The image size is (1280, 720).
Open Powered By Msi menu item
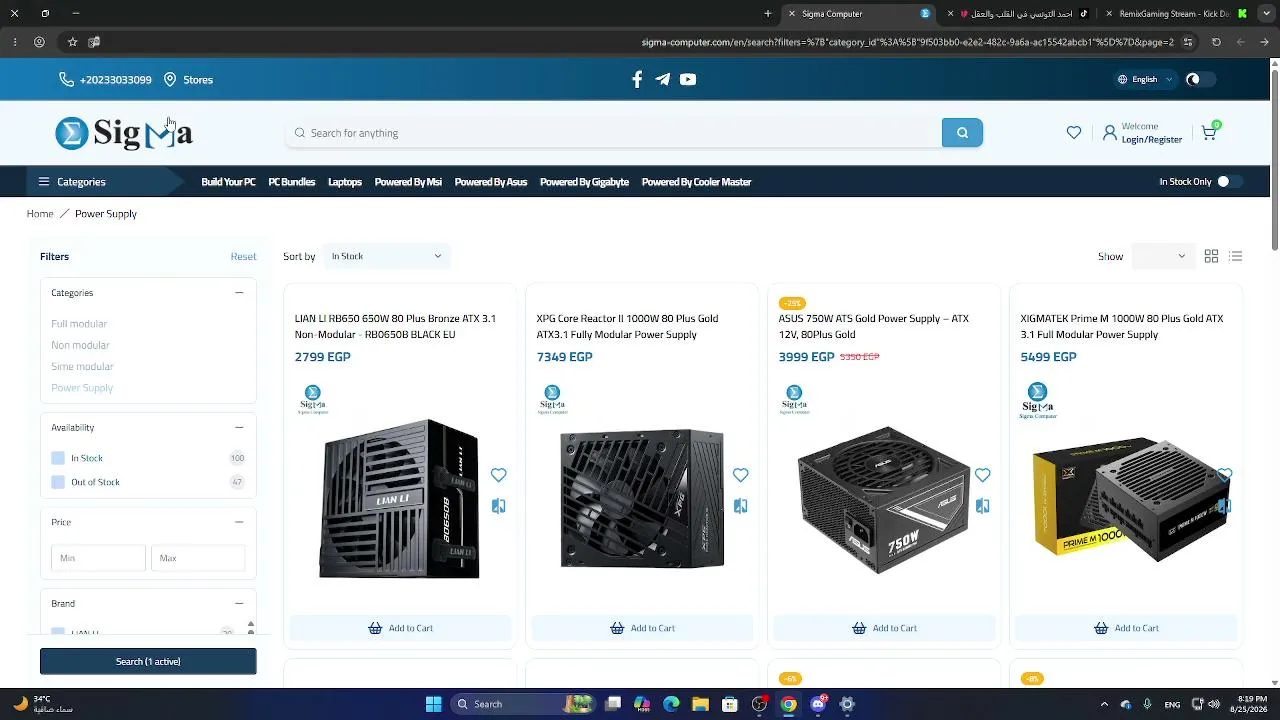click(408, 182)
